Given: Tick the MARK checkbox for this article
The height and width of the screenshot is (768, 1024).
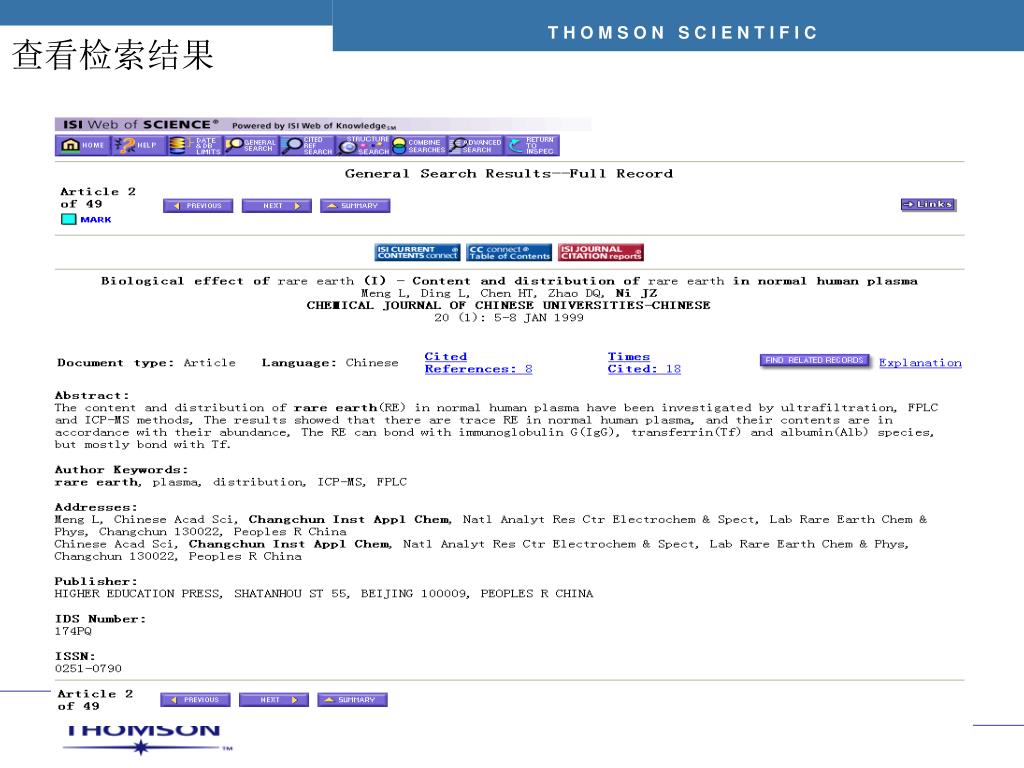Looking at the screenshot, I should [x=68, y=219].
